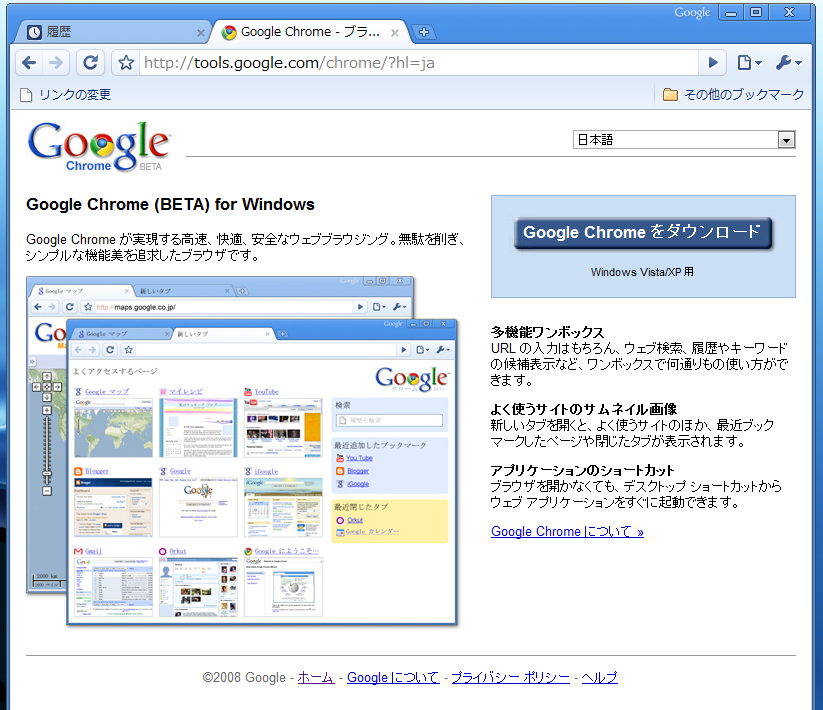Go back with the back arrow button
823x710 pixels.
coord(29,63)
